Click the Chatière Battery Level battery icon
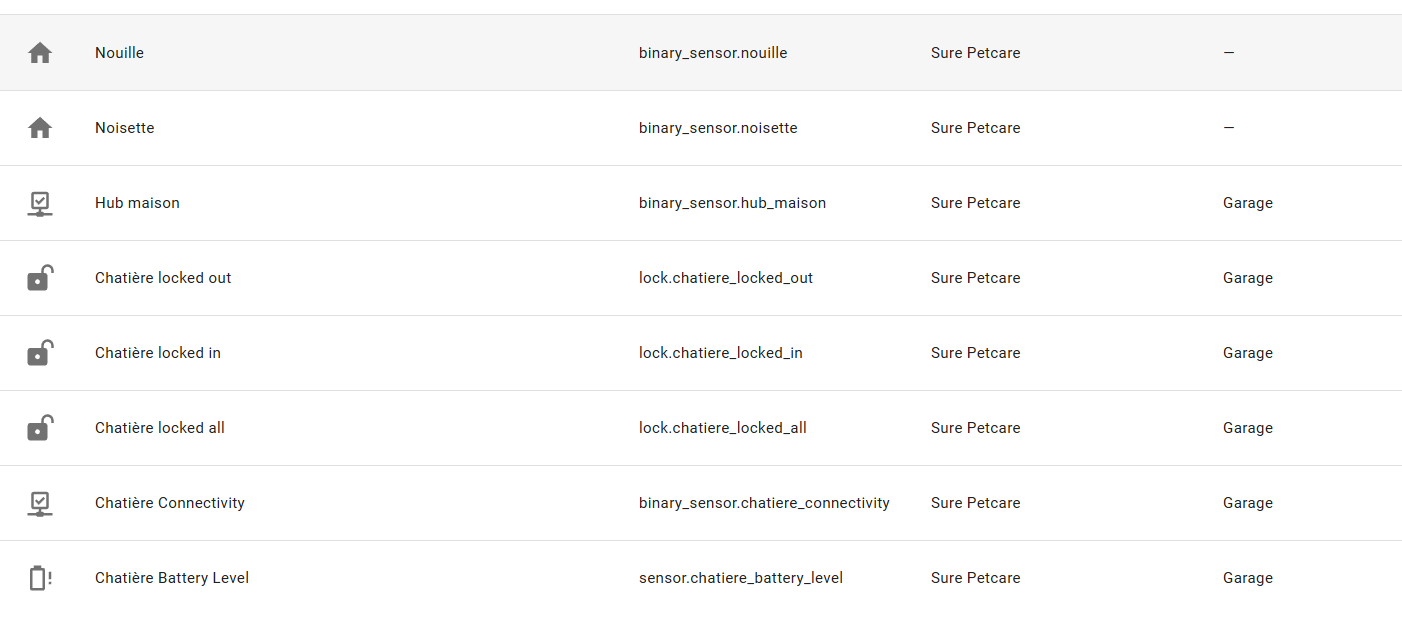This screenshot has height=635, width=1402. [39, 578]
